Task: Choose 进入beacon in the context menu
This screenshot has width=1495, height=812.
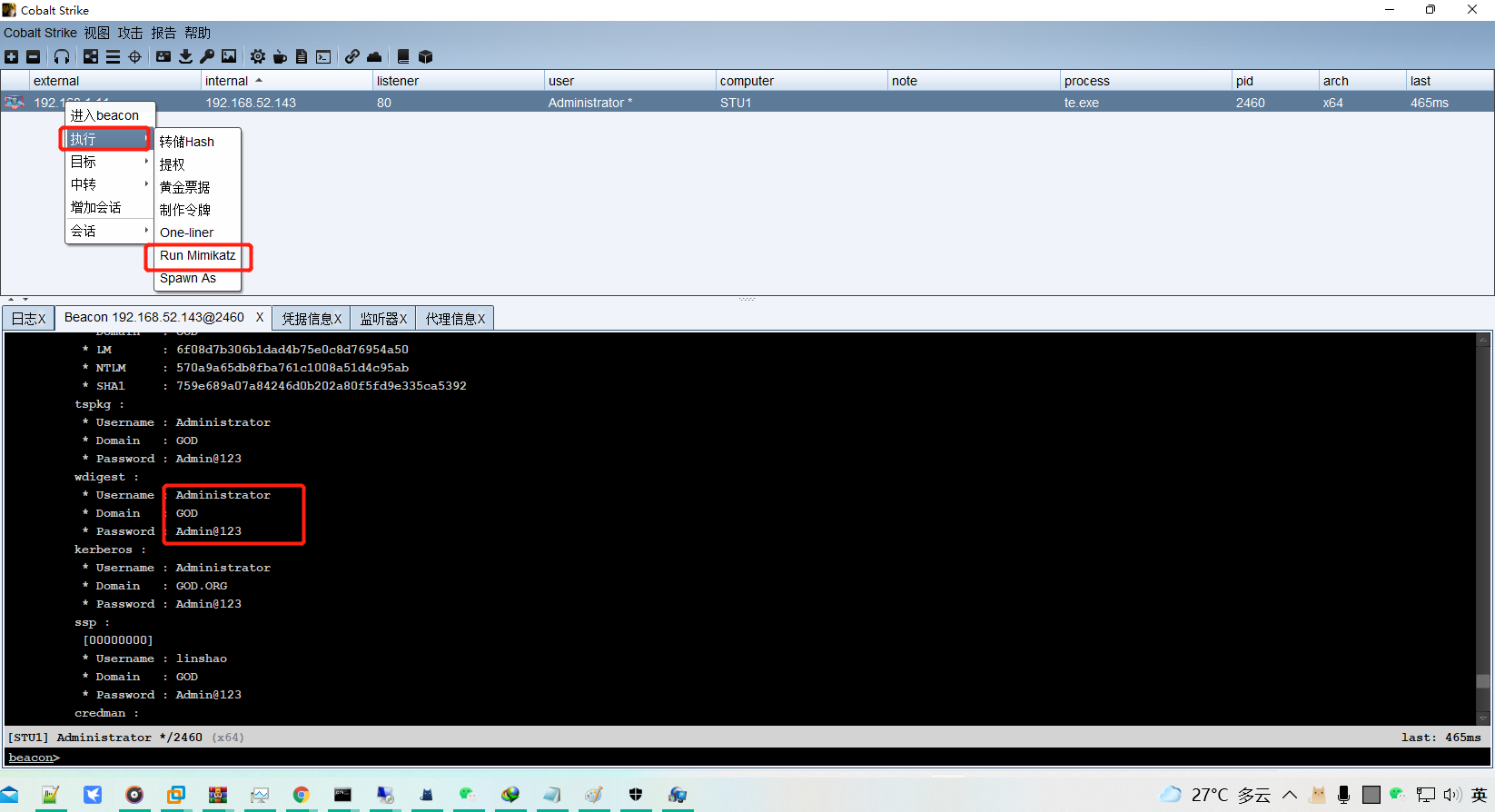Action: (x=110, y=115)
